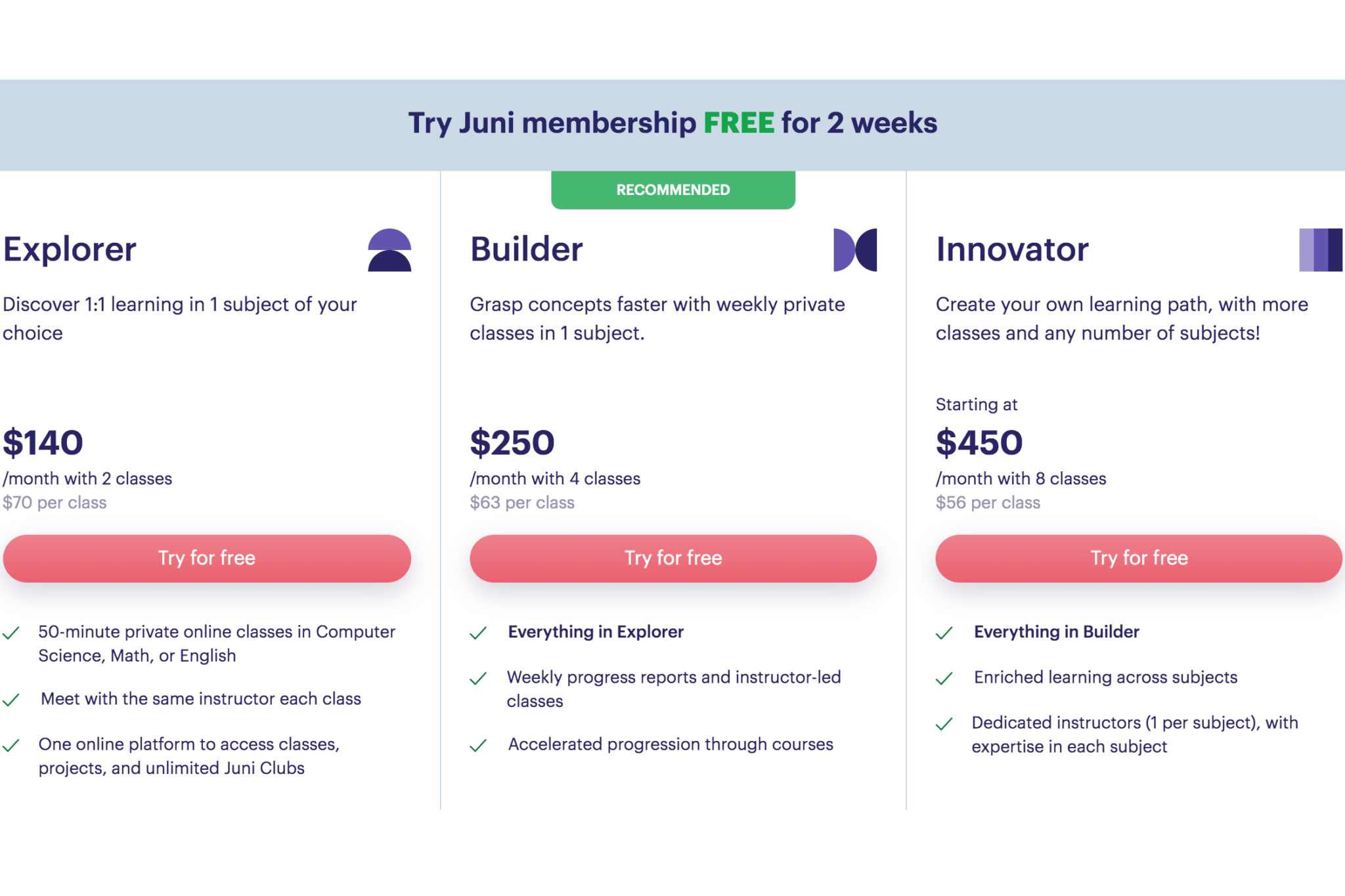Image resolution: width=1345 pixels, height=896 pixels.
Task: Click the 'Try Juni membership FREE' banner
Action: coord(672,123)
